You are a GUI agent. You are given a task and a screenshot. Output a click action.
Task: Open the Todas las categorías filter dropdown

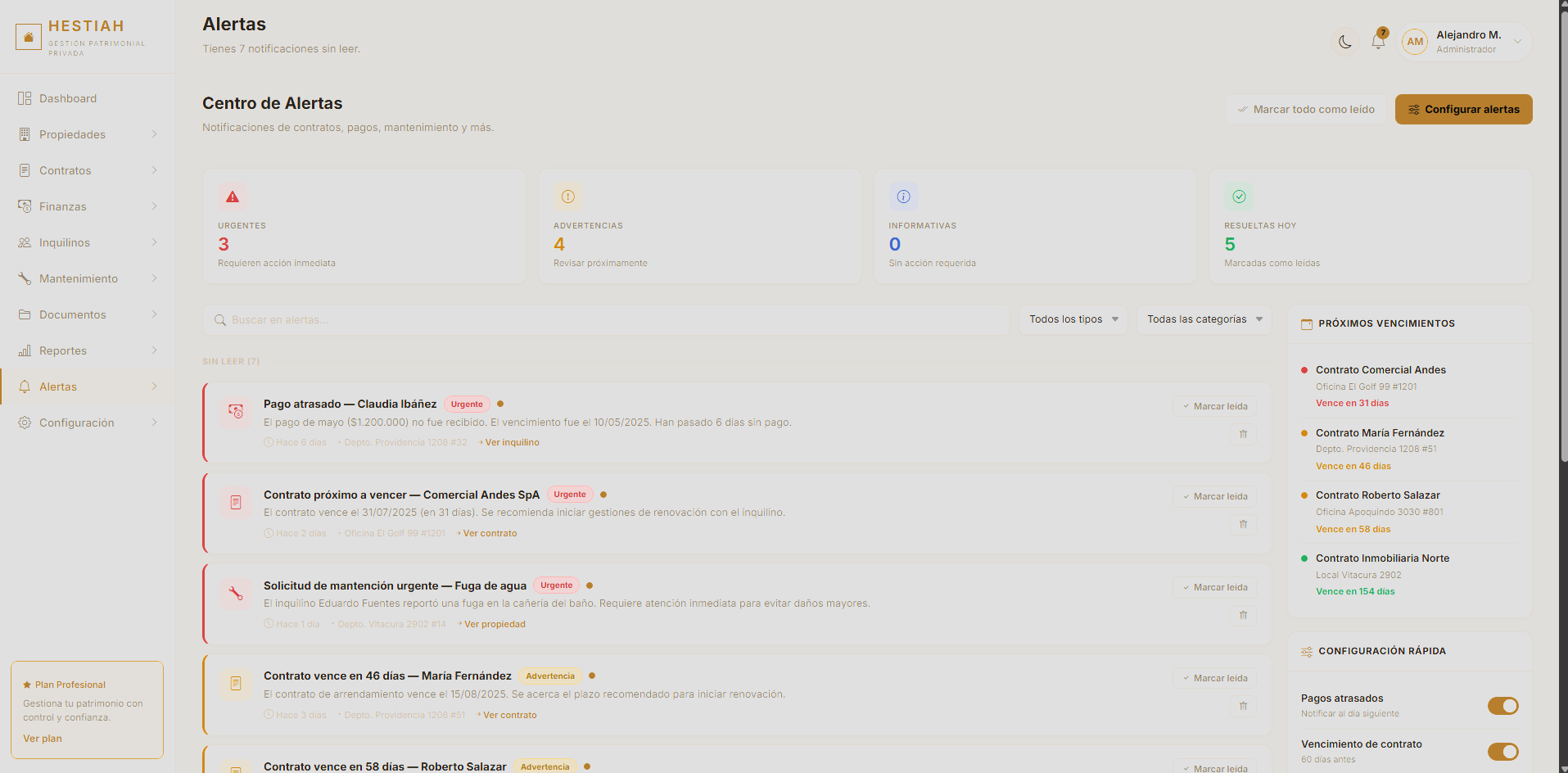(1204, 319)
